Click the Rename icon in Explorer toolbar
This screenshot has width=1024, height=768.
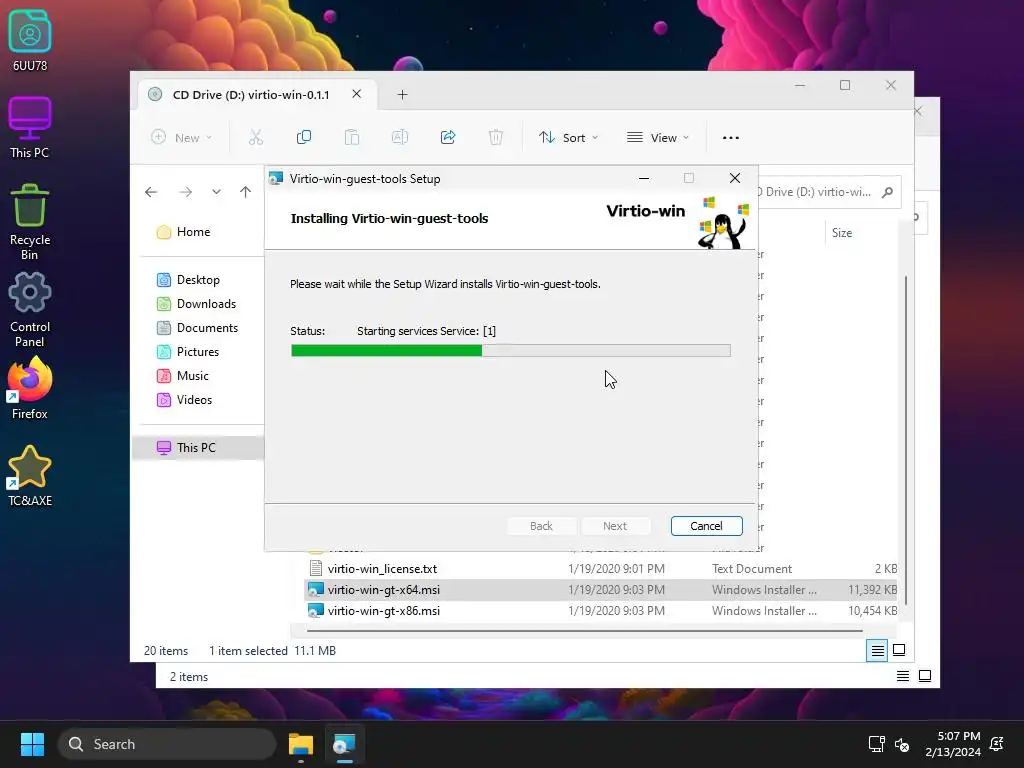click(x=400, y=137)
